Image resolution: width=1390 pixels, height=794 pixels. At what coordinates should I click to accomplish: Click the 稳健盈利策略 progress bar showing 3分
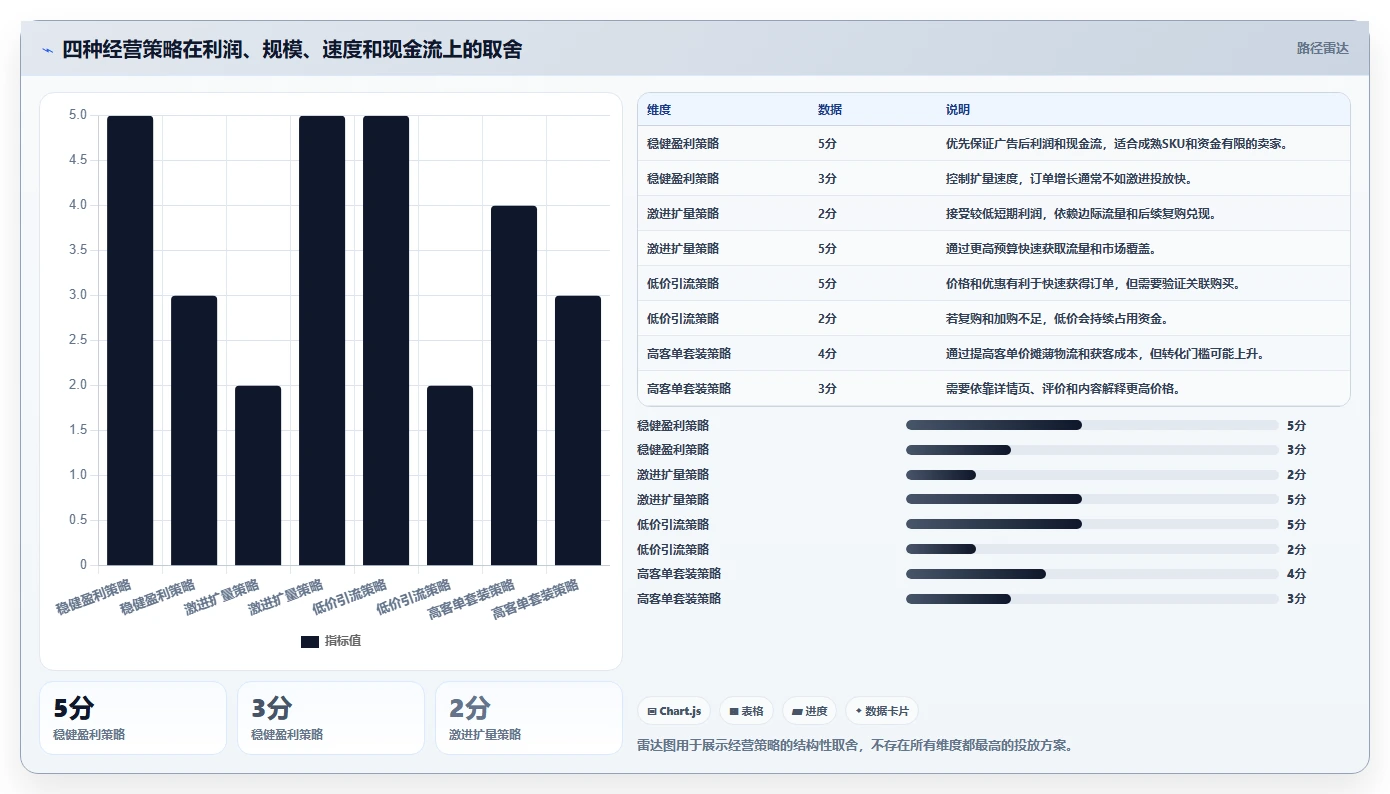click(x=1092, y=450)
